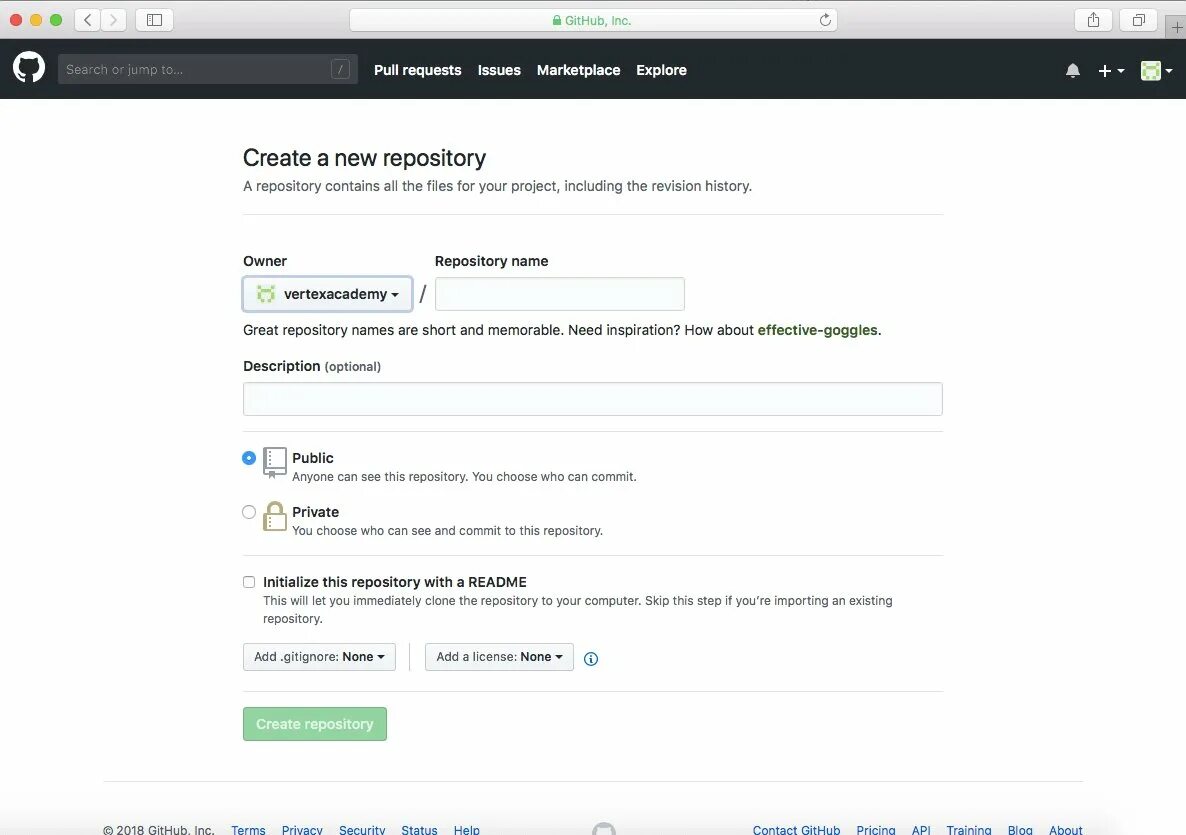This screenshot has width=1186, height=835.
Task: Open the Status footer link
Action: pos(419,830)
